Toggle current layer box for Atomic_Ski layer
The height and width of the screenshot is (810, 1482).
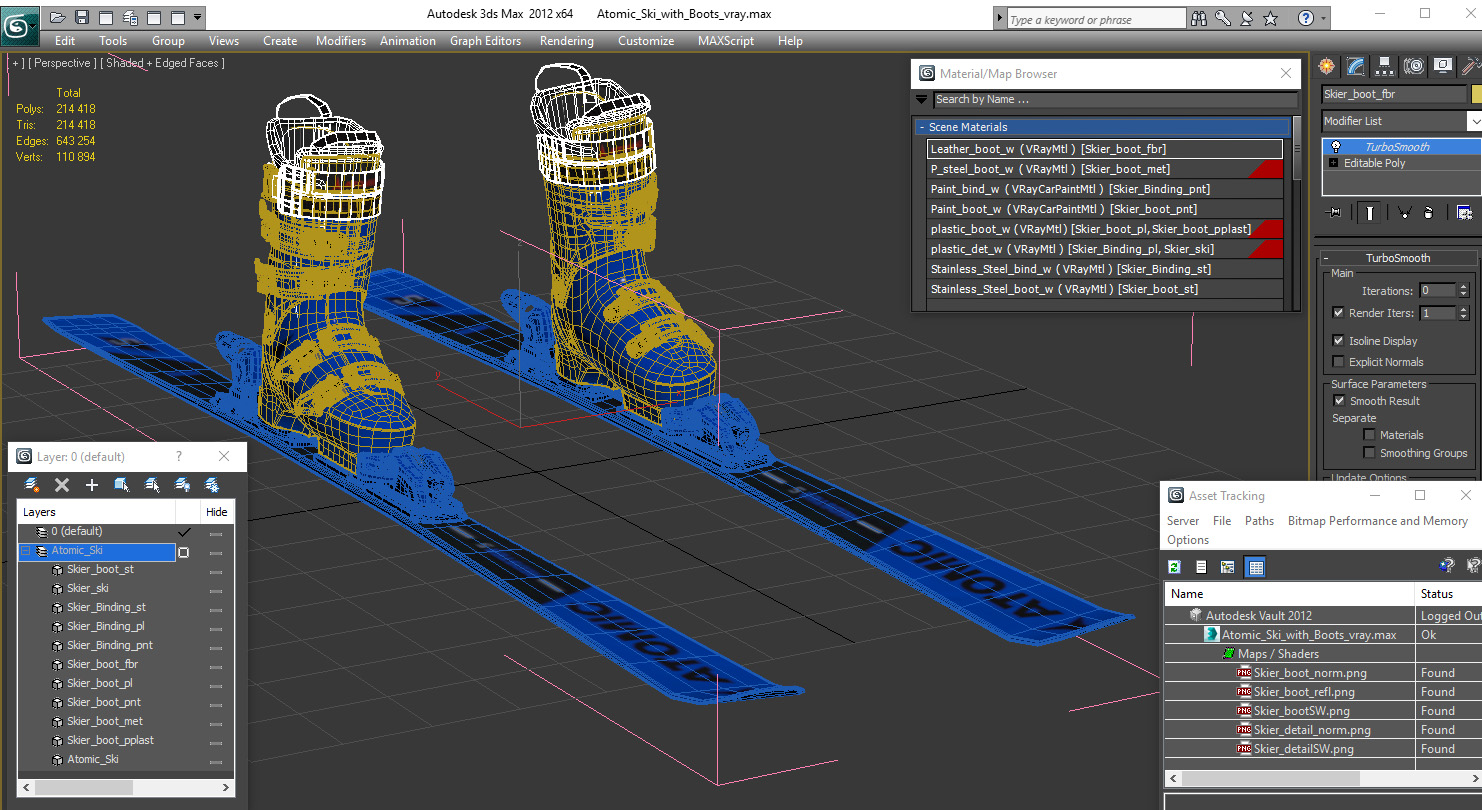[x=183, y=552]
